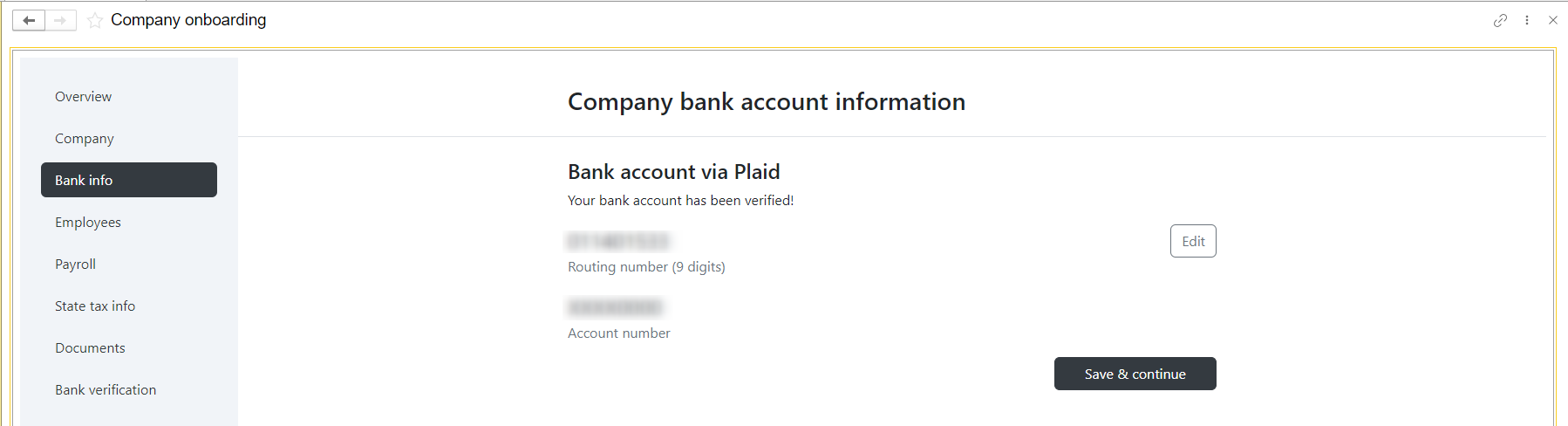Viewport: 1568px width, 426px height.
Task: Close the Company onboarding window
Action: click(1553, 20)
